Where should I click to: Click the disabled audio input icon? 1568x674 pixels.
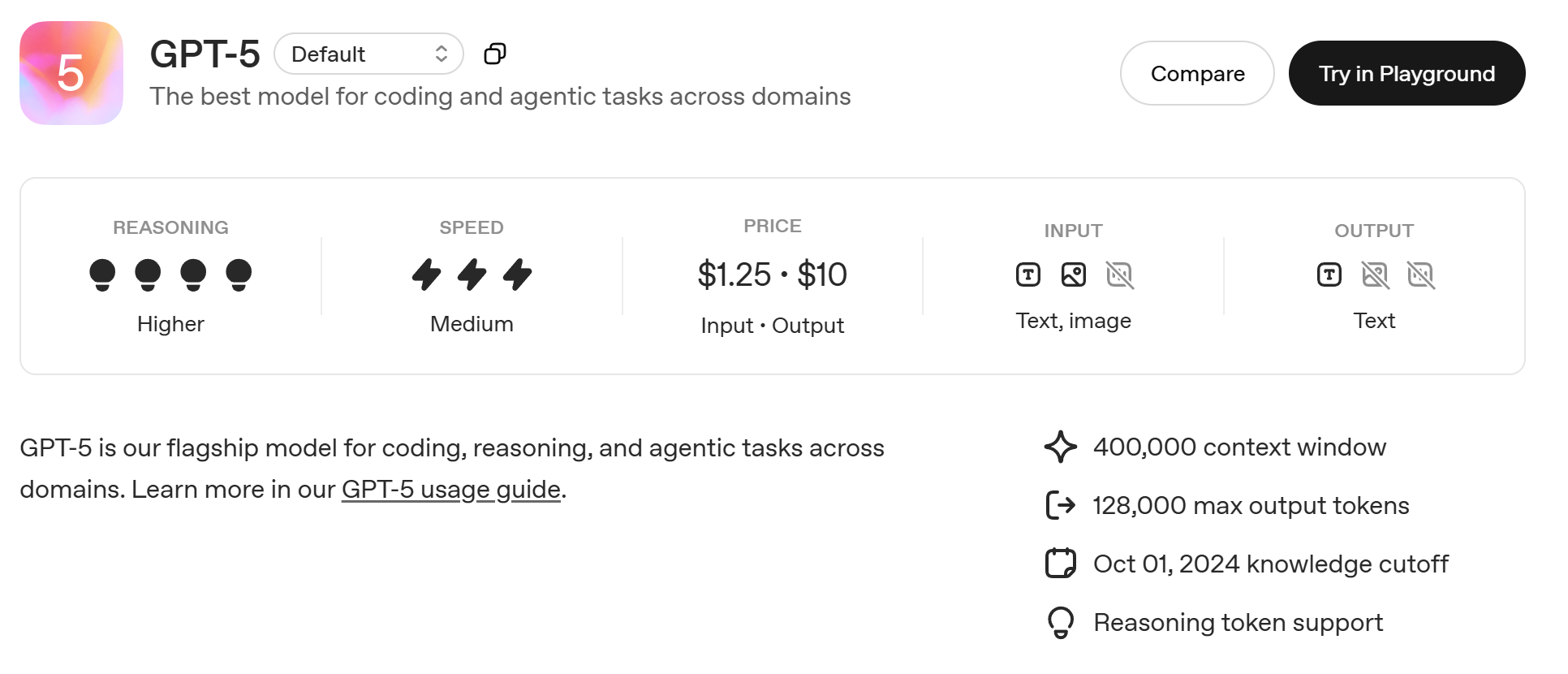pyautogui.click(x=1119, y=275)
